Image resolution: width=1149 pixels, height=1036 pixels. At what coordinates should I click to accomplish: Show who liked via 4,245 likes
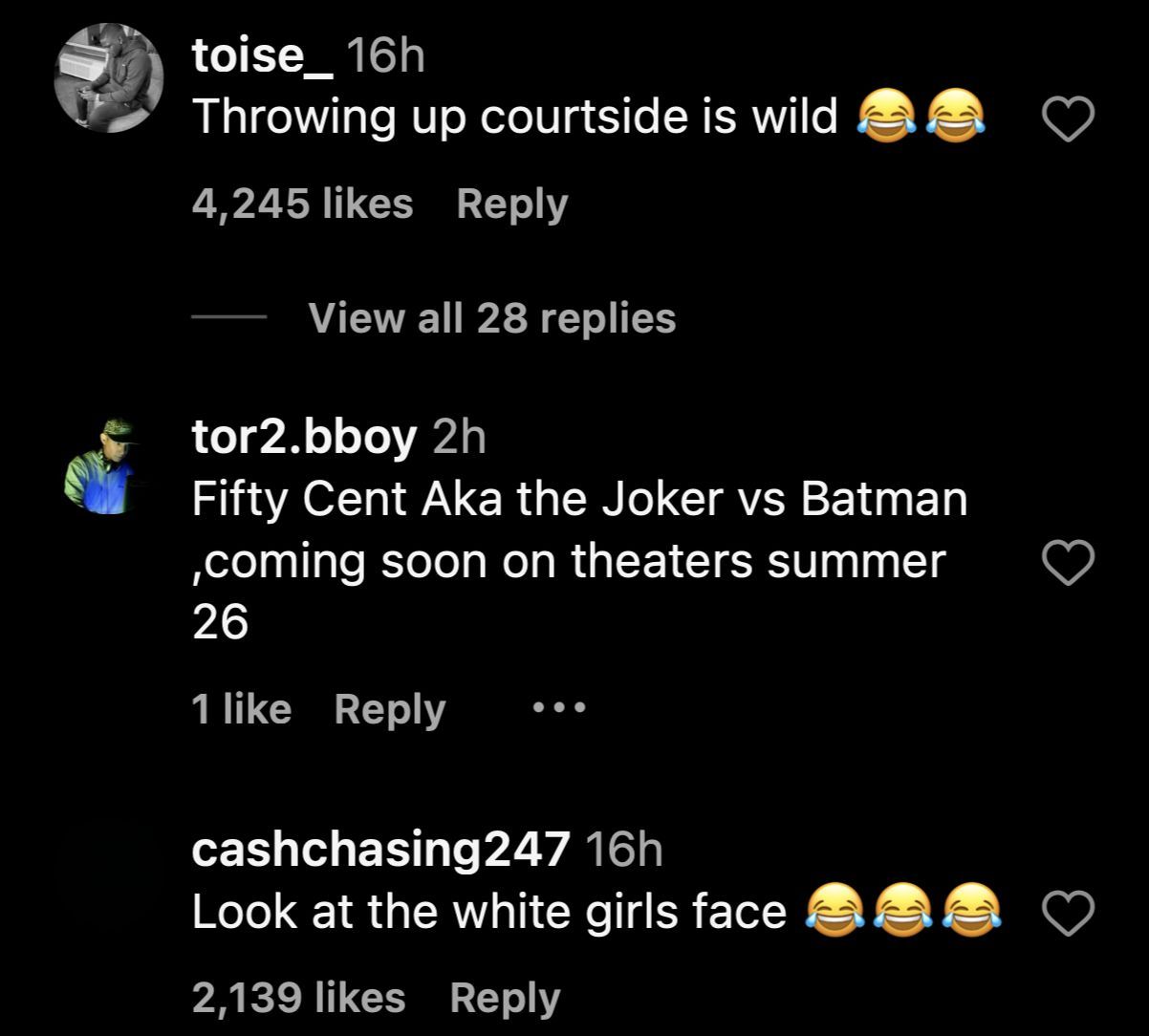(x=302, y=204)
